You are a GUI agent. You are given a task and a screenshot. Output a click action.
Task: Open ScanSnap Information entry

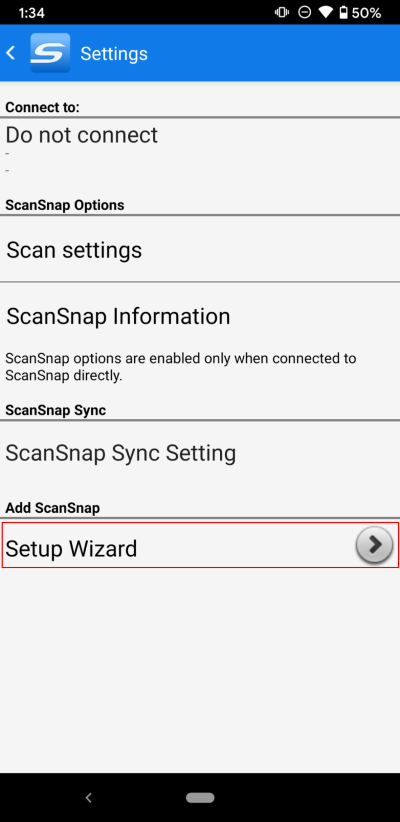coord(200,316)
